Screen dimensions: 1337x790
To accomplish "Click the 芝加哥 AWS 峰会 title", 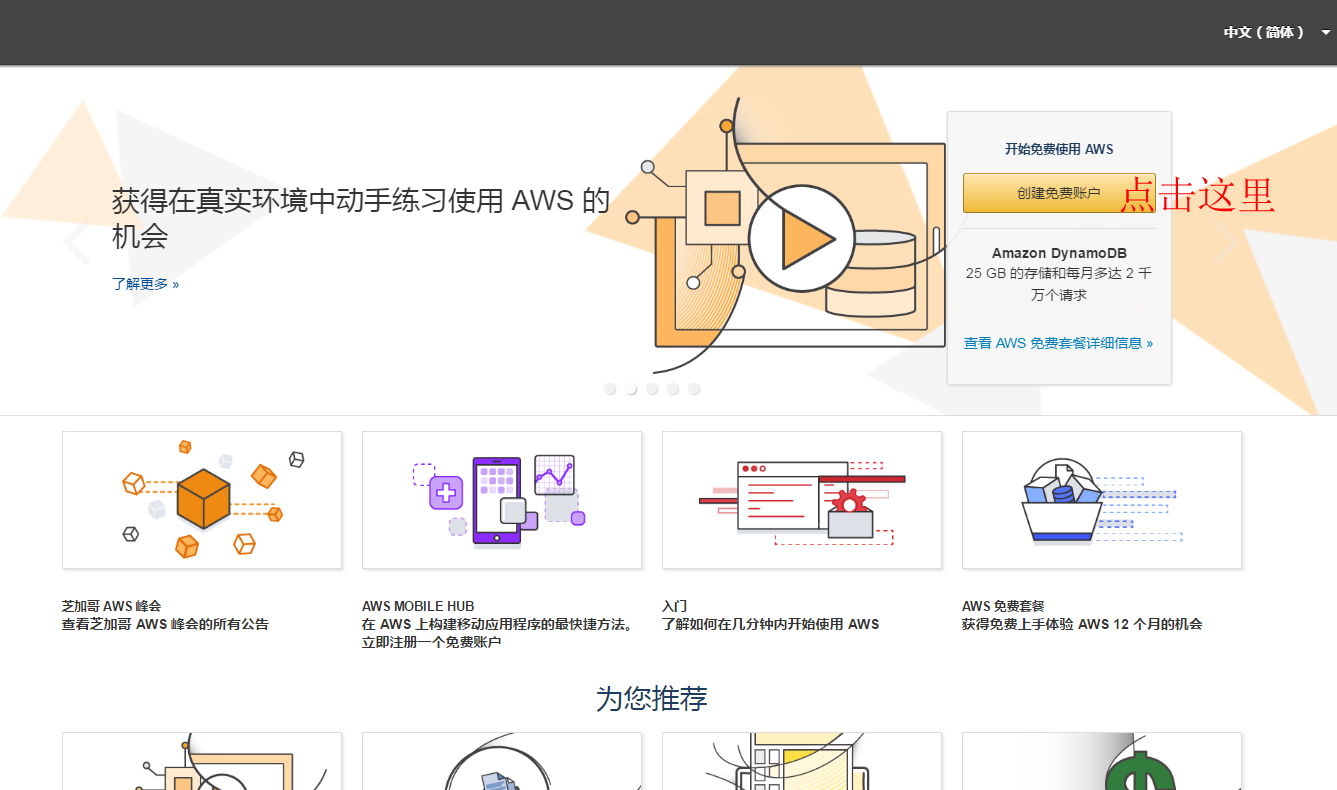I will pos(111,606).
